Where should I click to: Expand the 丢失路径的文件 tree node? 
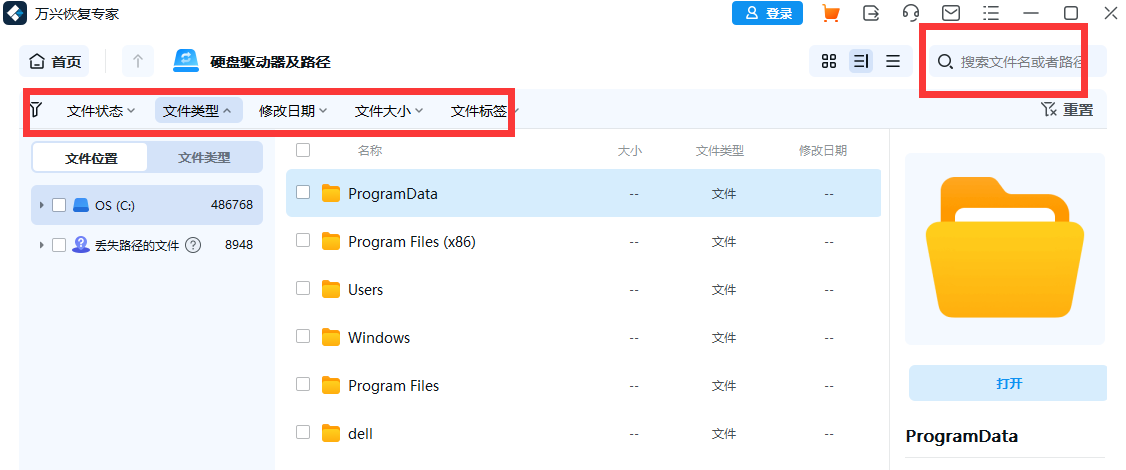tap(42, 245)
